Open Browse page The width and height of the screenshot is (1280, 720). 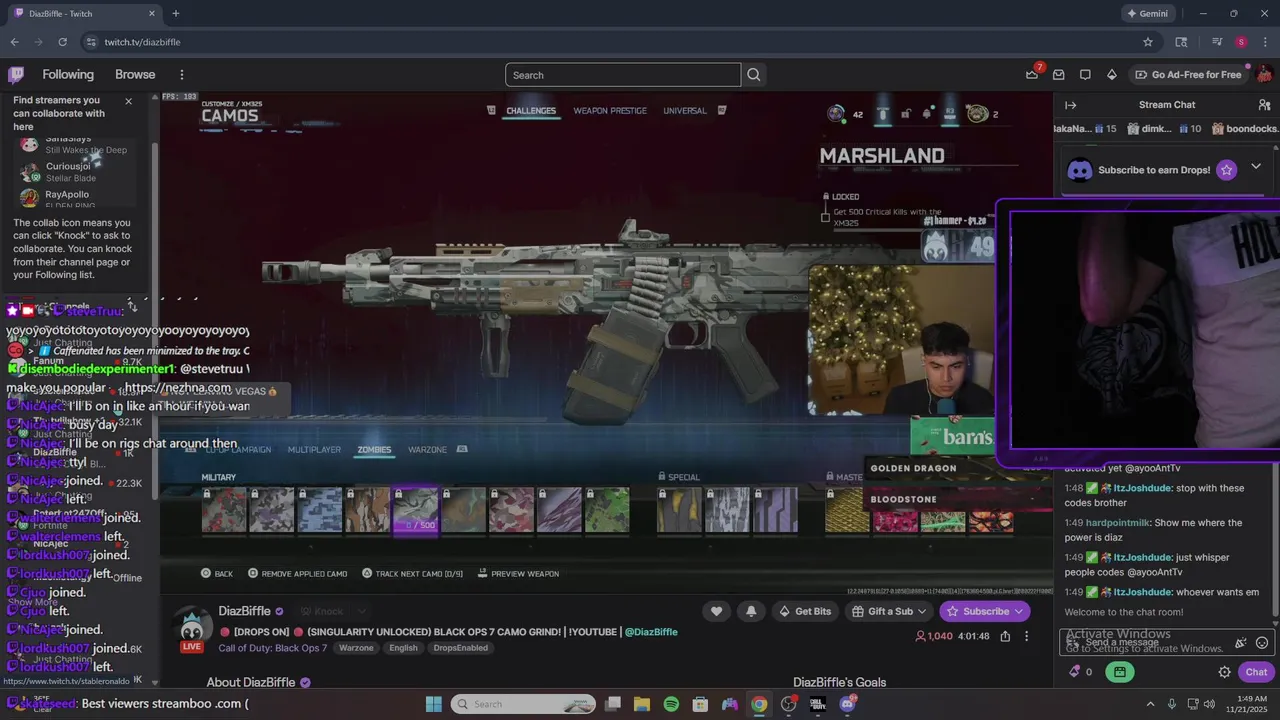(135, 75)
